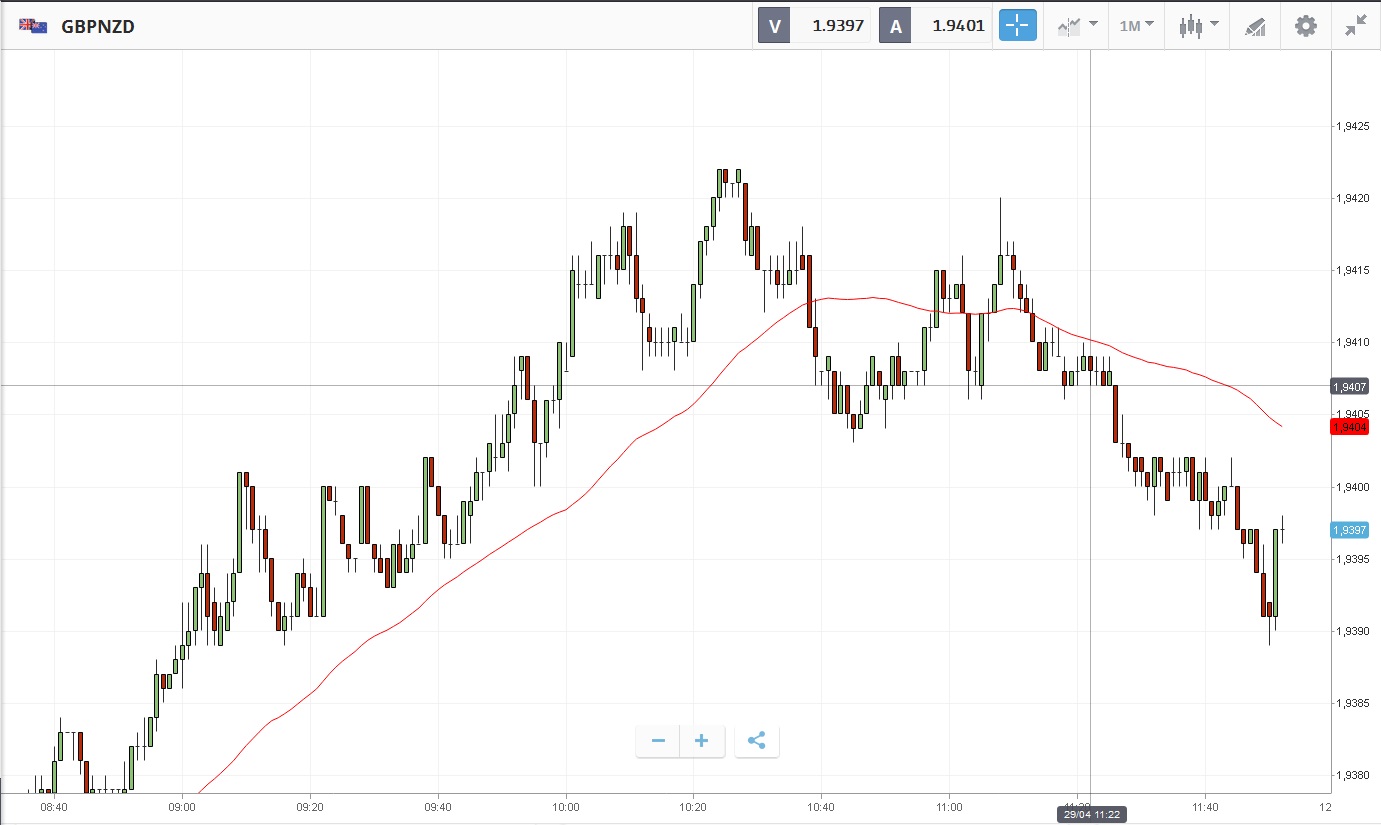This screenshot has width=1381, height=825.
Task: Click the crosshair time label 29/04 11:22
Action: [x=1090, y=815]
